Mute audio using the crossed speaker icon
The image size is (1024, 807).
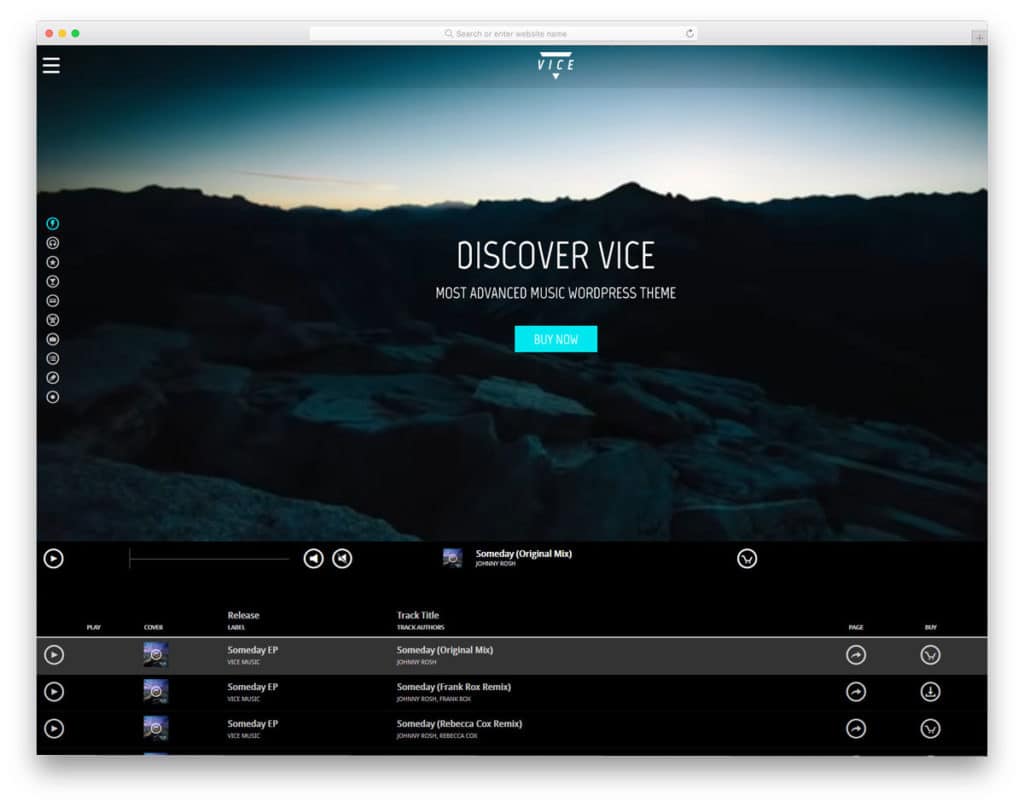pos(341,558)
